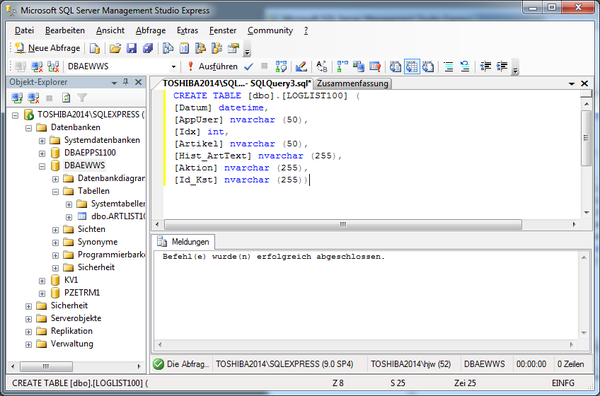Open the Community menu

(270, 31)
